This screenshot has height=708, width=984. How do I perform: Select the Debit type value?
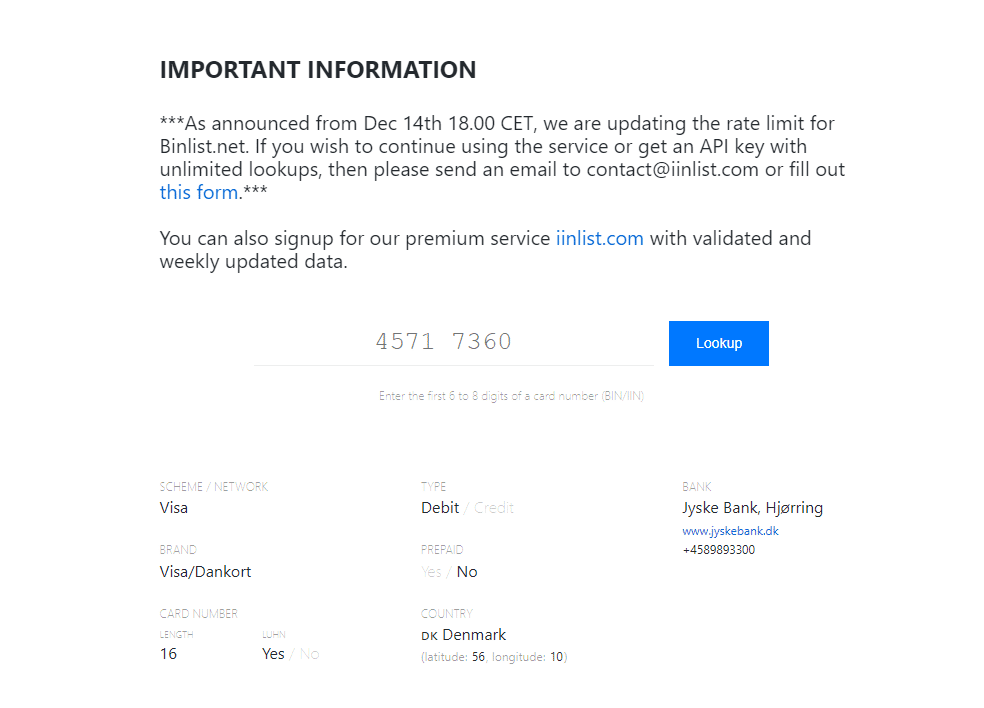[440, 507]
